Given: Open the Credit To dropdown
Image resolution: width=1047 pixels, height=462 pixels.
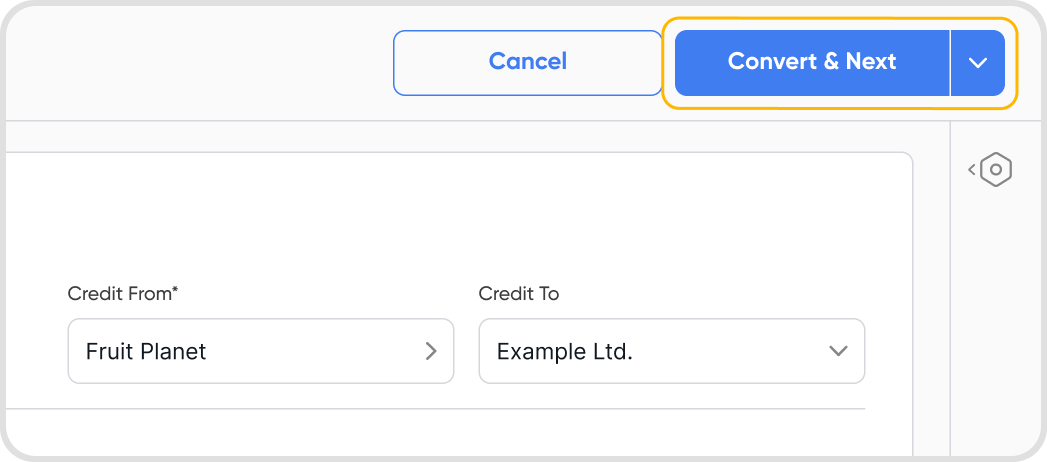Looking at the screenshot, I should (671, 351).
